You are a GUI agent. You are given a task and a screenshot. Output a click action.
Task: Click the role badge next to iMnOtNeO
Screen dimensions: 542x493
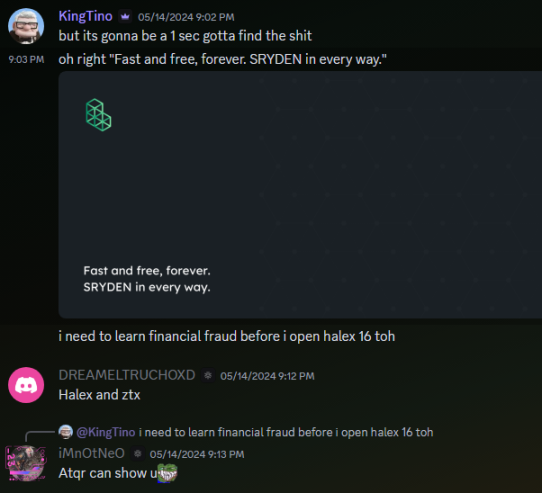138,454
